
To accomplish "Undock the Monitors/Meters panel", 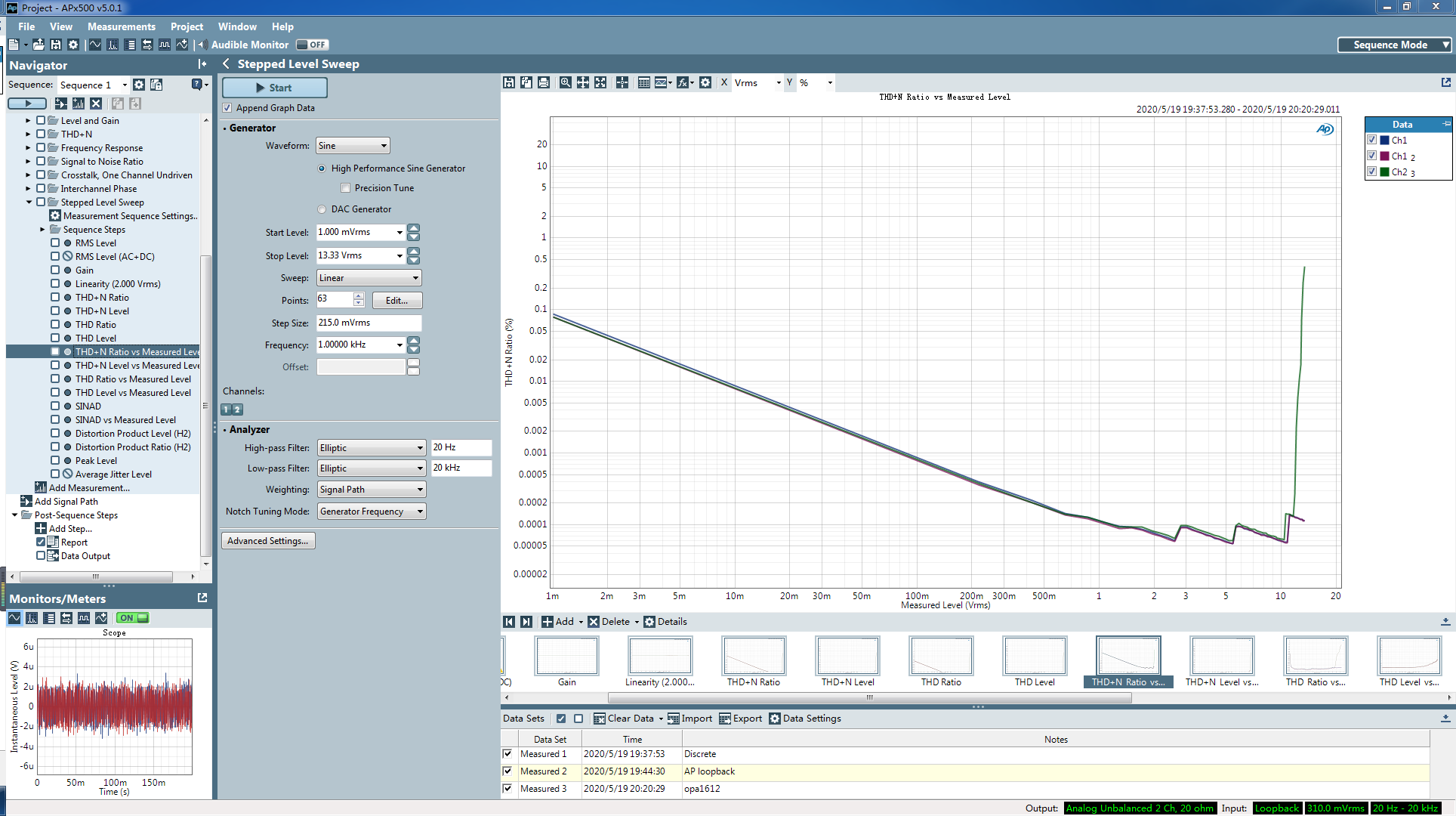I will pos(202,598).
